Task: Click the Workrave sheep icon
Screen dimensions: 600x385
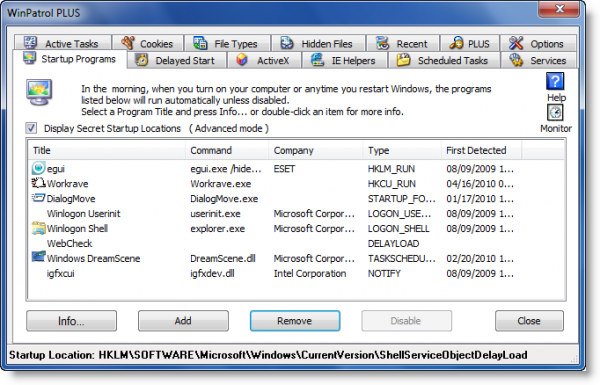Action: [38, 183]
